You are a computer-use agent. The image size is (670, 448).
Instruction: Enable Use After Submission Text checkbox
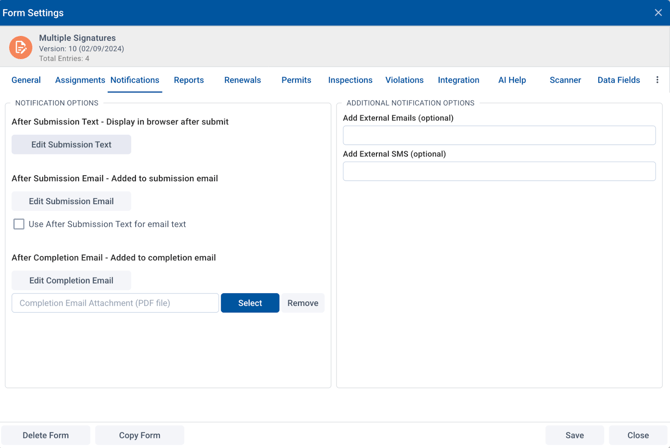tap(19, 224)
